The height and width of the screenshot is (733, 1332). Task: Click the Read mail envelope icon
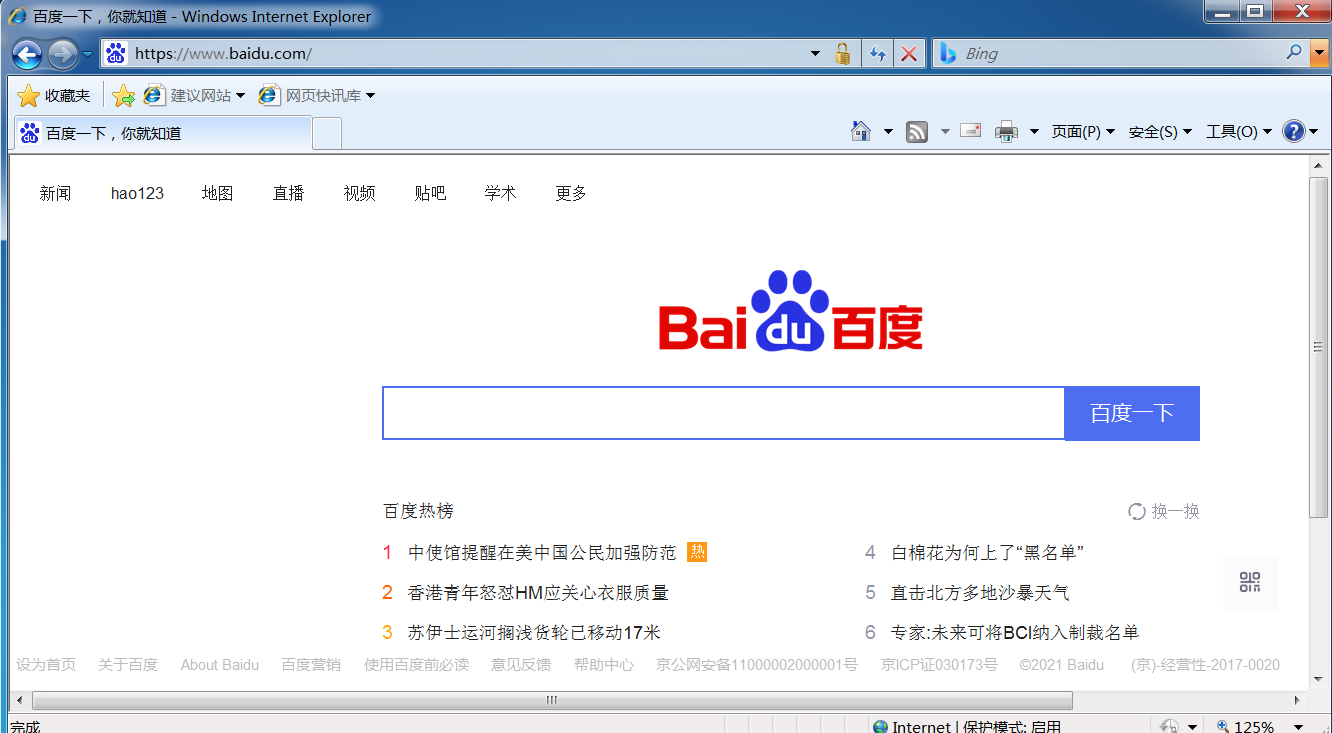pyautogui.click(x=970, y=130)
